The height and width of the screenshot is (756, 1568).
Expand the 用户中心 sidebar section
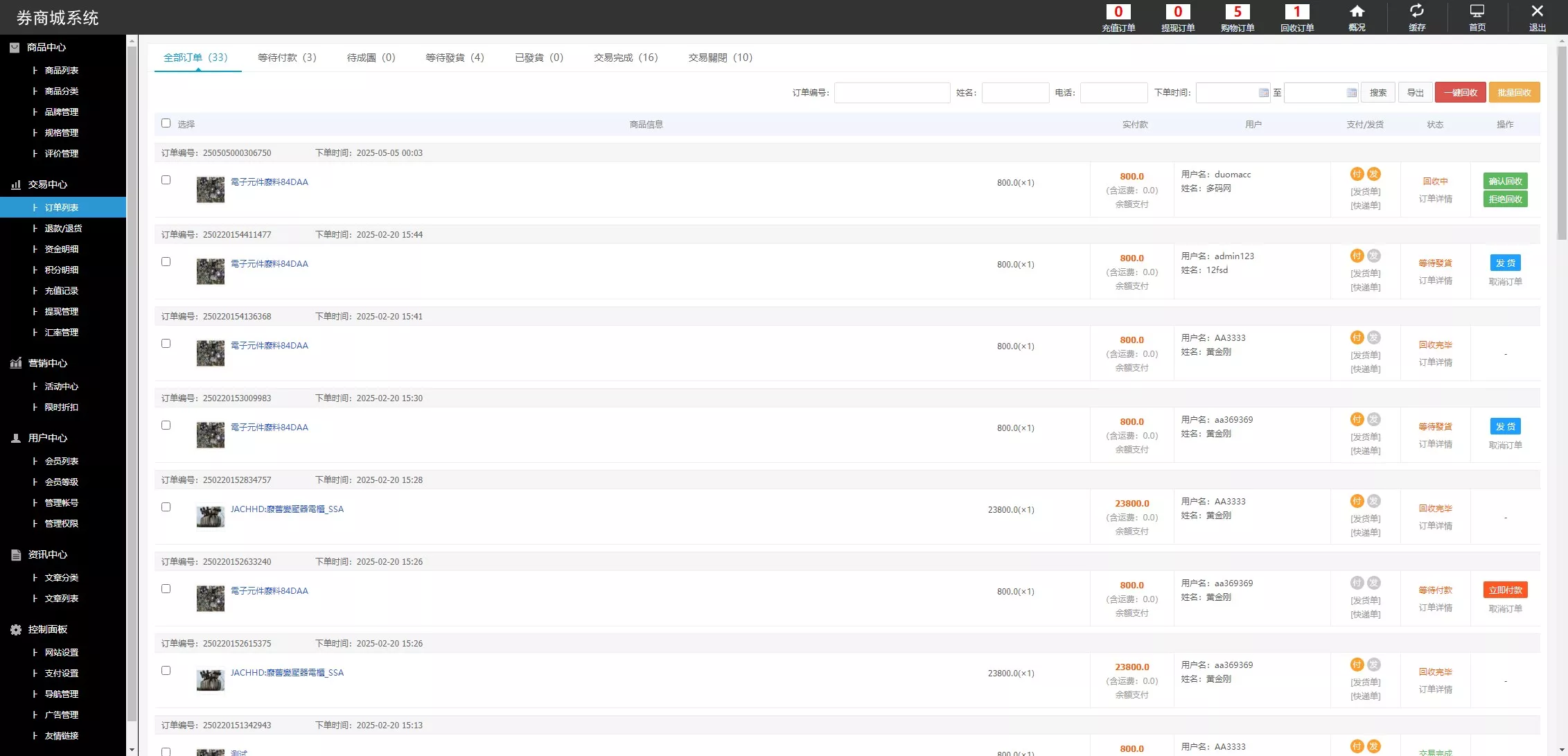(x=47, y=438)
